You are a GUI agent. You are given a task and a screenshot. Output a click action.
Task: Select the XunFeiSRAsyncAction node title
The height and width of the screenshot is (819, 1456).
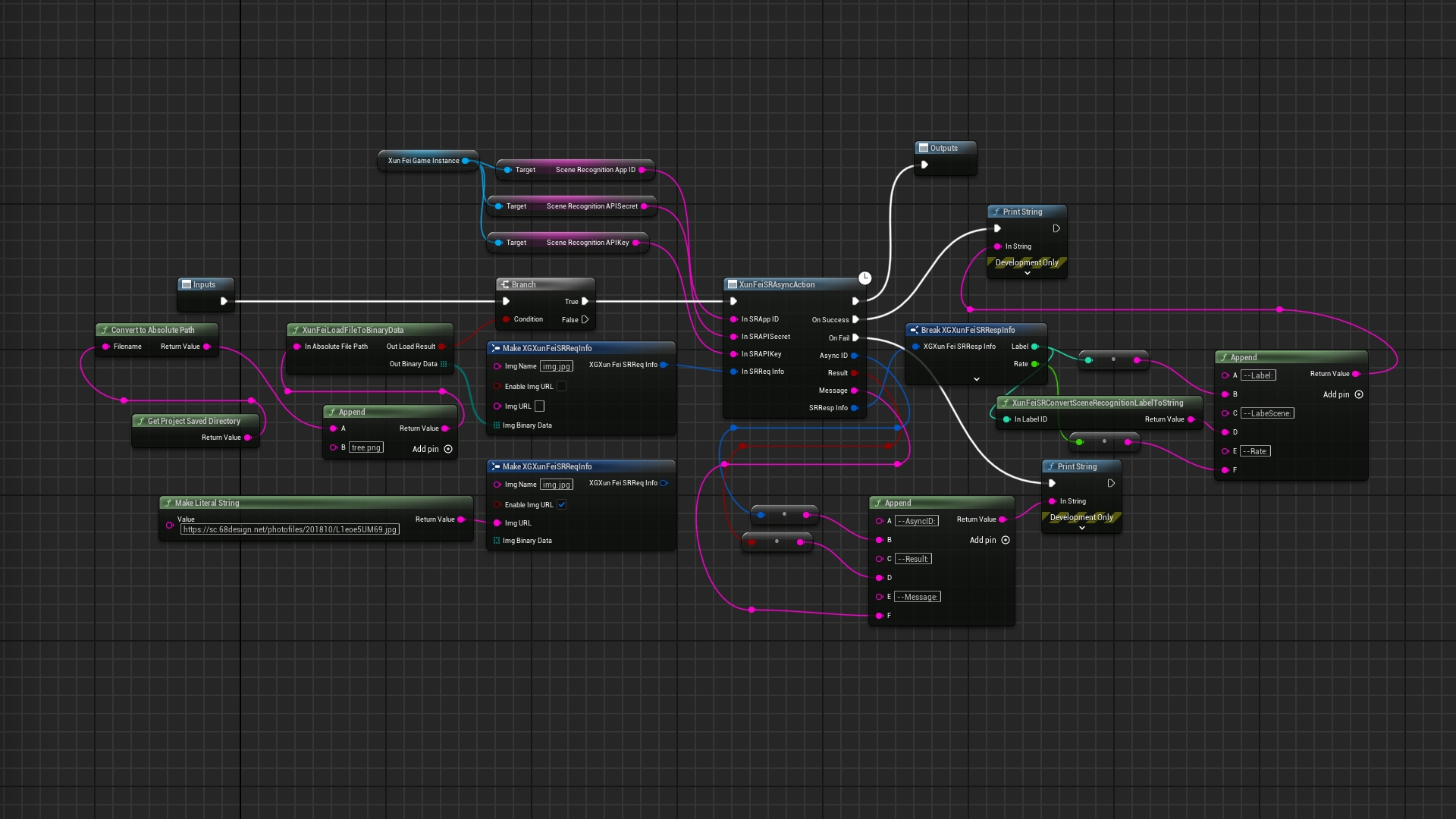tap(777, 284)
